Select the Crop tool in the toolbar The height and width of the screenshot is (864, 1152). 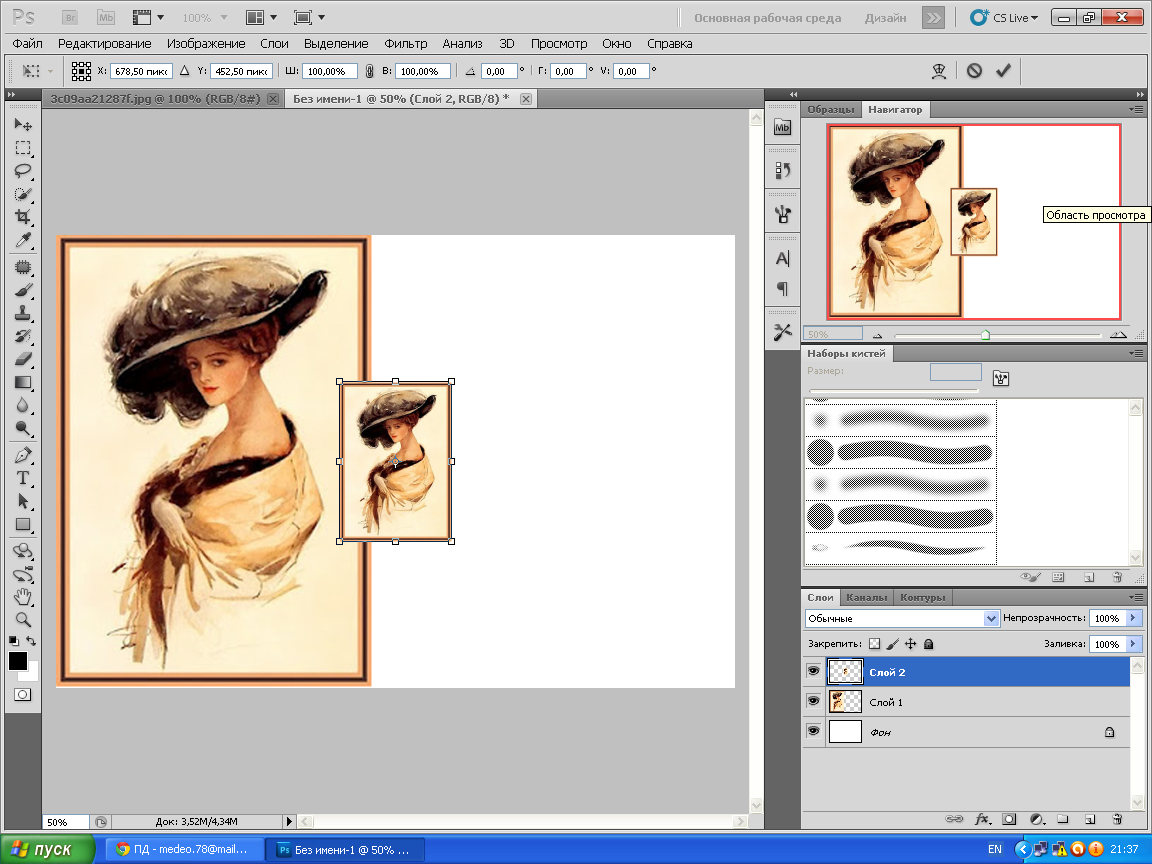click(23, 217)
